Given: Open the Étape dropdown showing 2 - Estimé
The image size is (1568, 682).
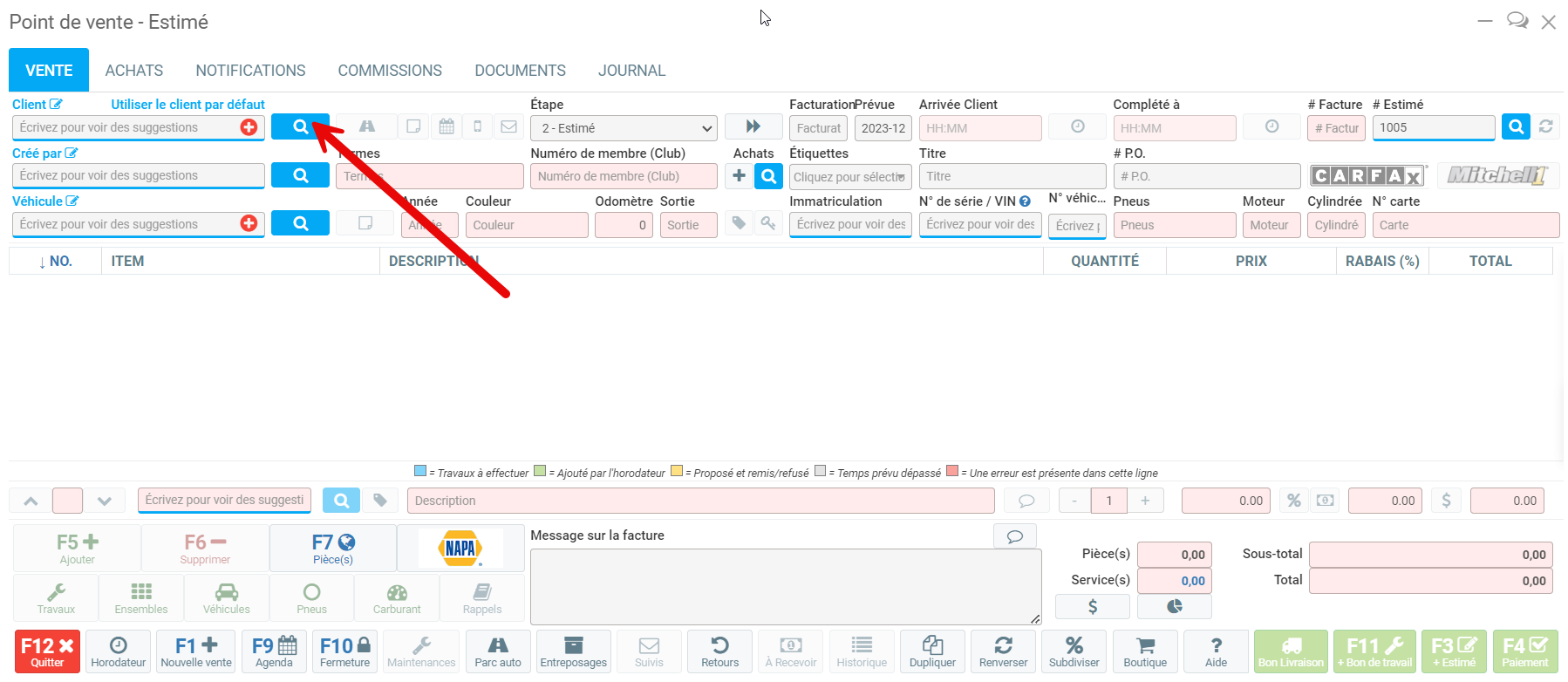Looking at the screenshot, I should (624, 128).
